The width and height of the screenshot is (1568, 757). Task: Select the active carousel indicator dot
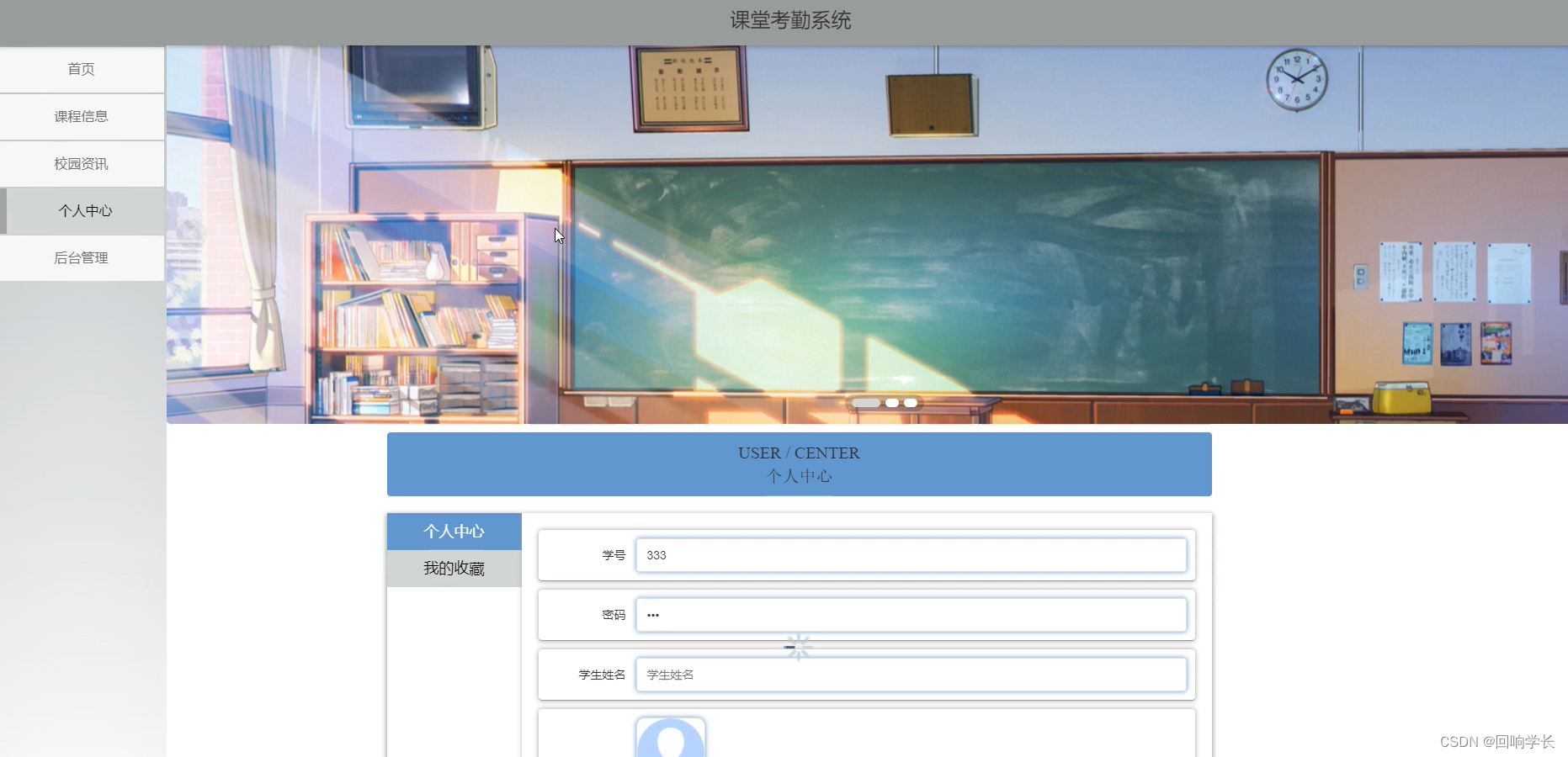coord(865,403)
